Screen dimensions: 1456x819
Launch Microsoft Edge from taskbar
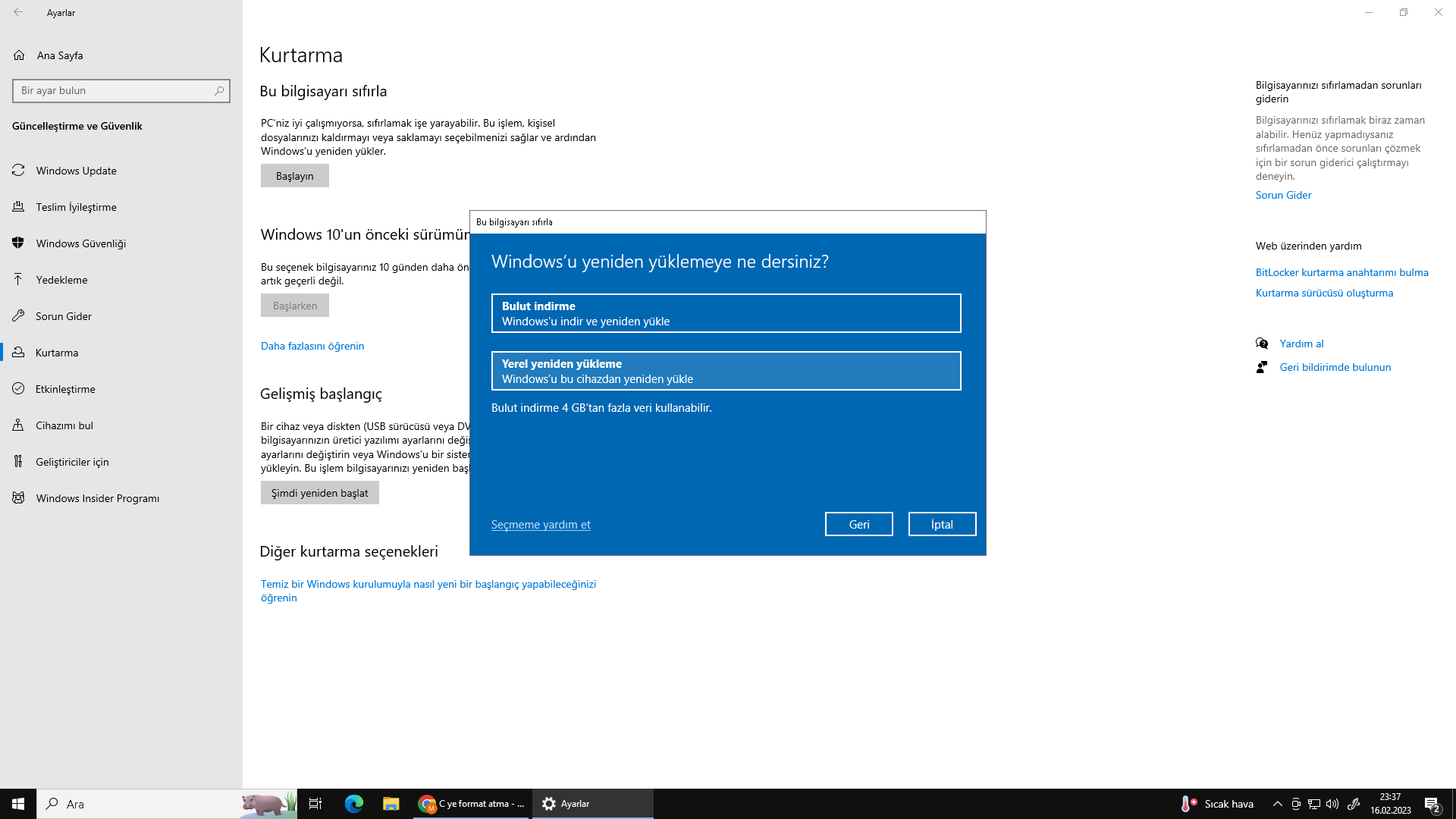click(354, 804)
